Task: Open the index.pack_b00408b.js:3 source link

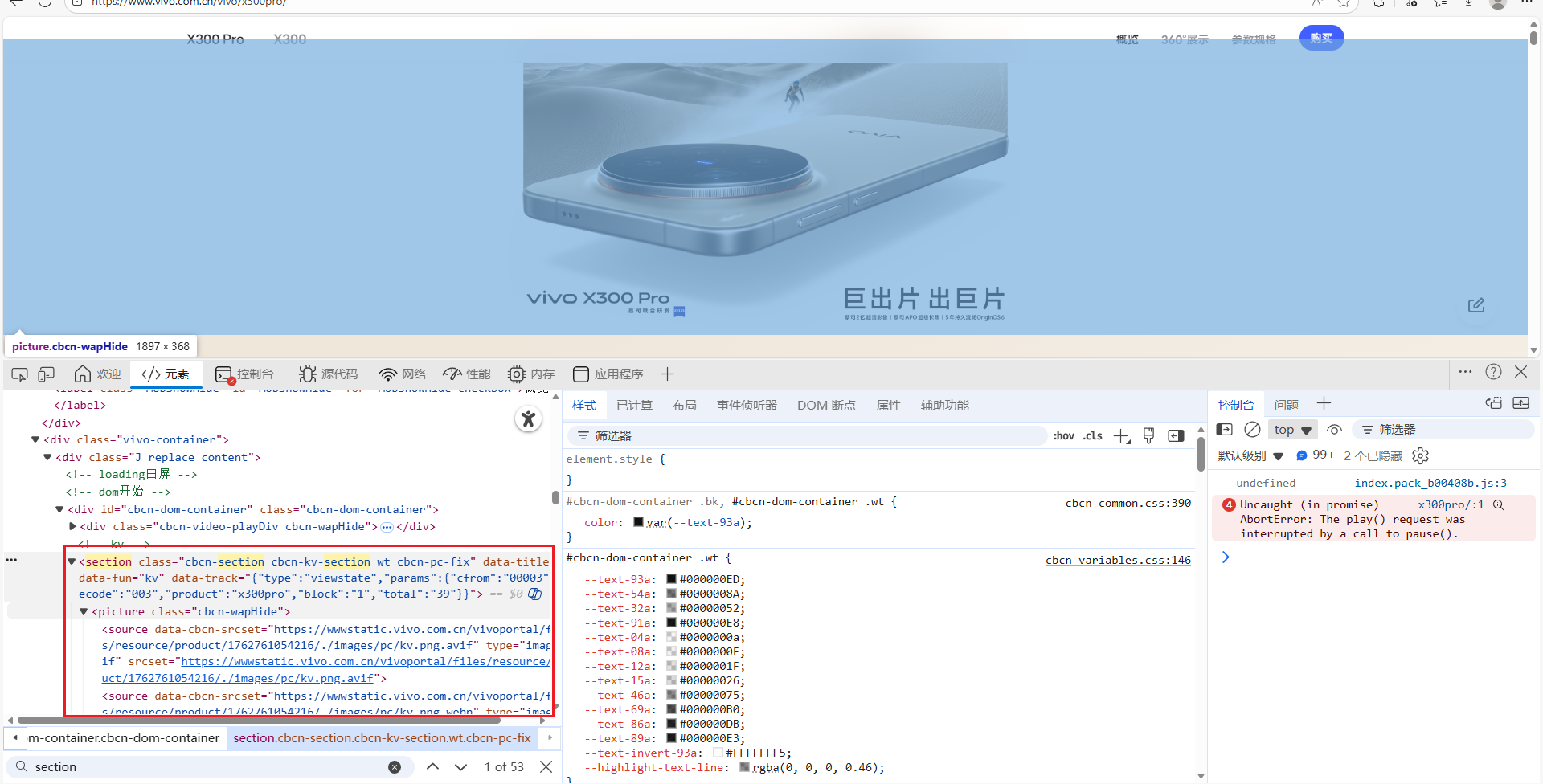Action: click(1430, 483)
